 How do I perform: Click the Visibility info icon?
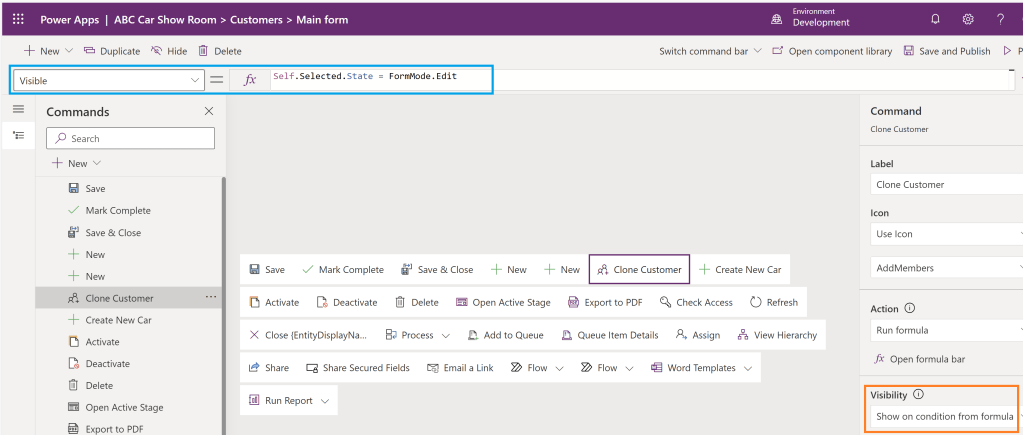(918, 394)
